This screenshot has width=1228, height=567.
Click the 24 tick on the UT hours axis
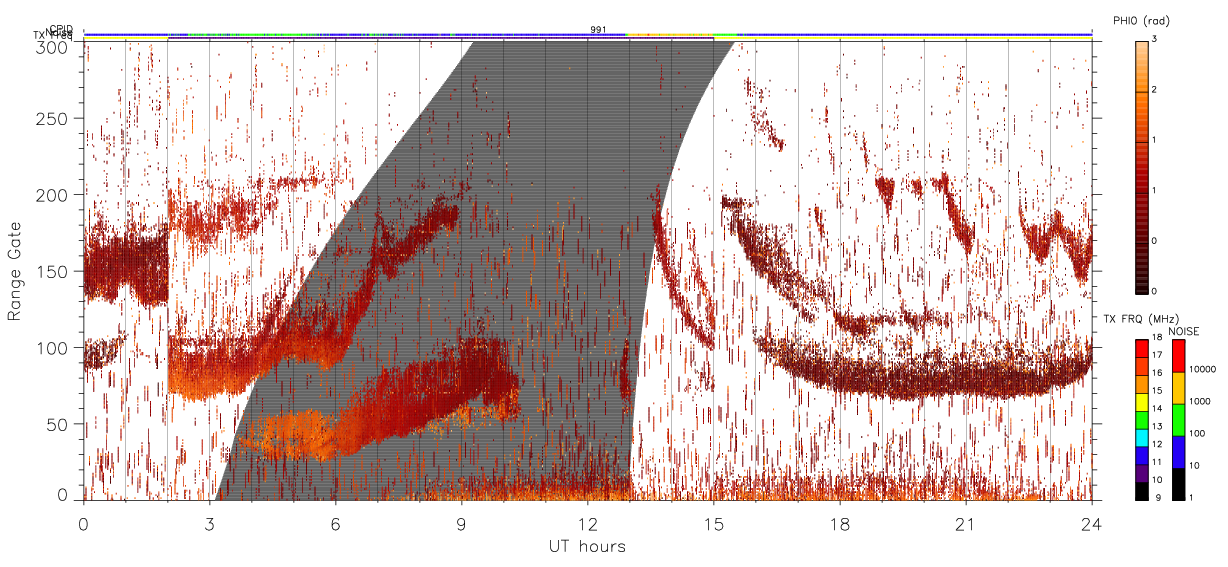coord(1092,523)
